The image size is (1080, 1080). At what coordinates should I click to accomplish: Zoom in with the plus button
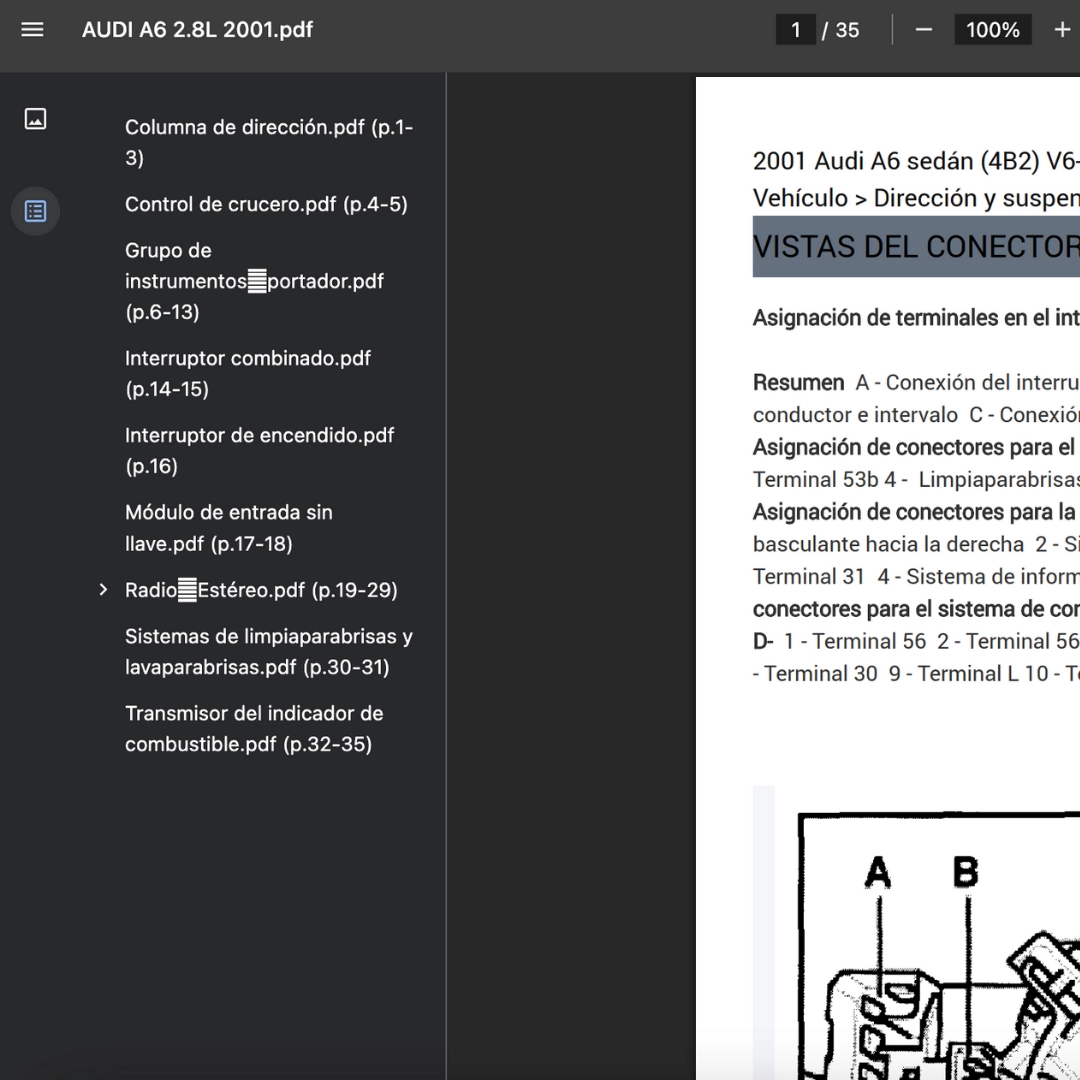click(x=1062, y=30)
